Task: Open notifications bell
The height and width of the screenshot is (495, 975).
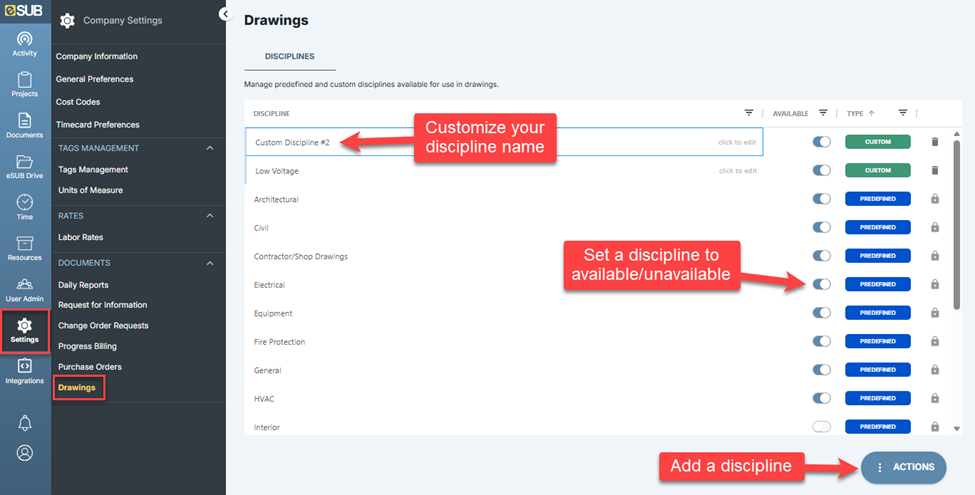Action: [25, 423]
